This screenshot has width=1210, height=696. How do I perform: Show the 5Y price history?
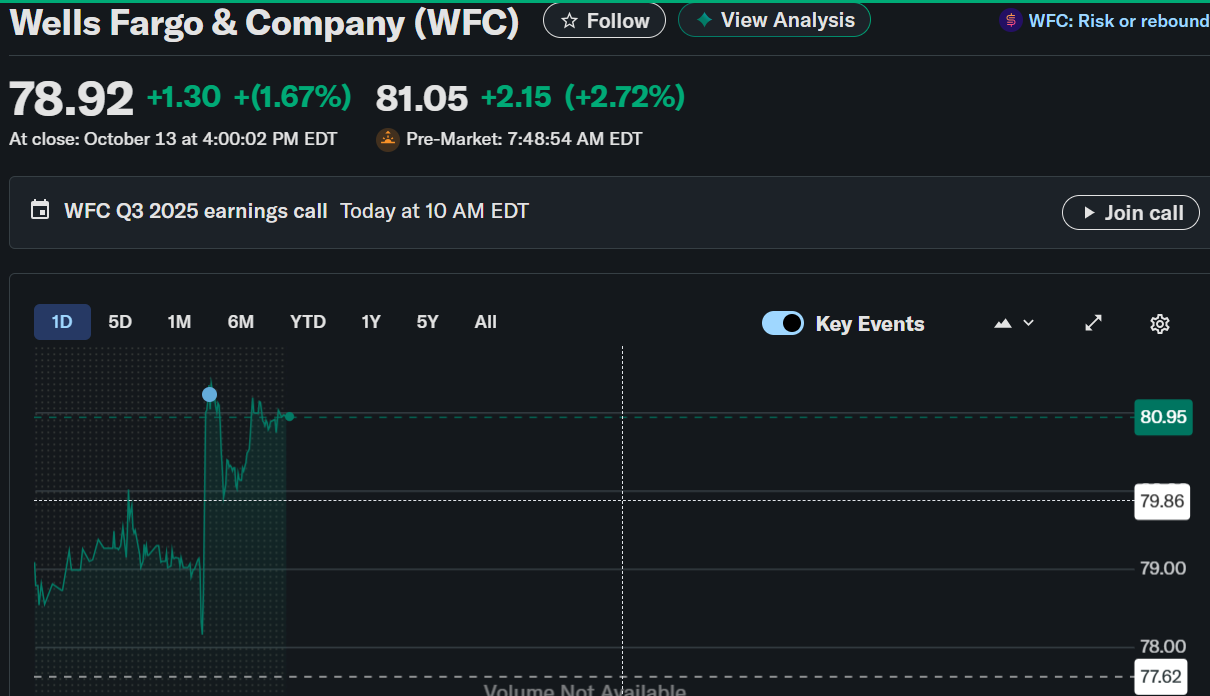click(427, 322)
